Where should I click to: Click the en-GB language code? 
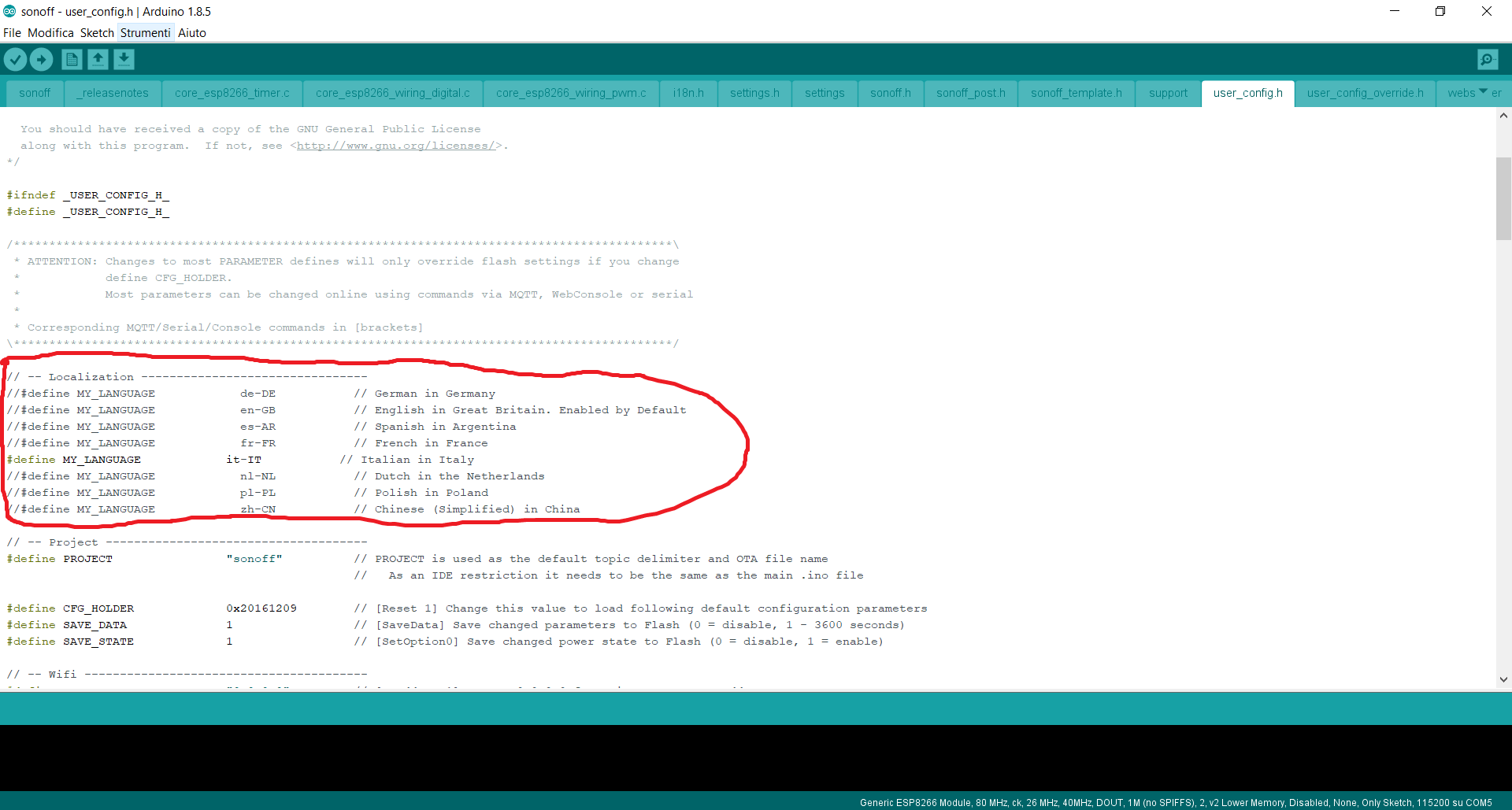point(258,410)
